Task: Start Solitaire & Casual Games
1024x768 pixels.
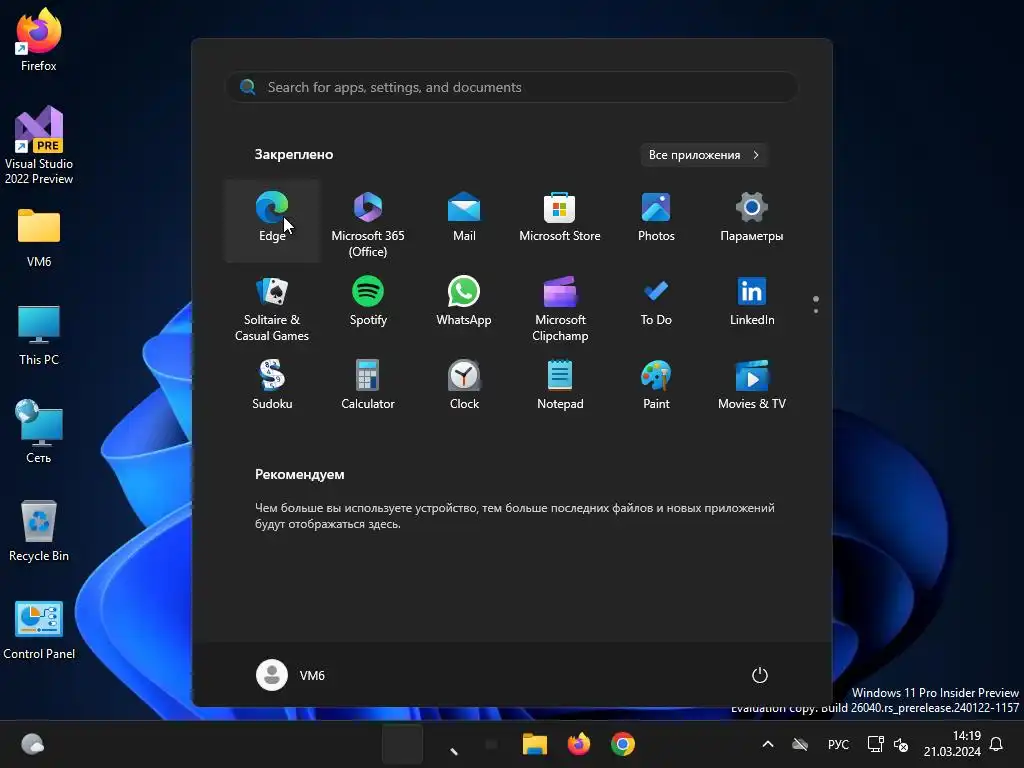Action: pyautogui.click(x=272, y=305)
